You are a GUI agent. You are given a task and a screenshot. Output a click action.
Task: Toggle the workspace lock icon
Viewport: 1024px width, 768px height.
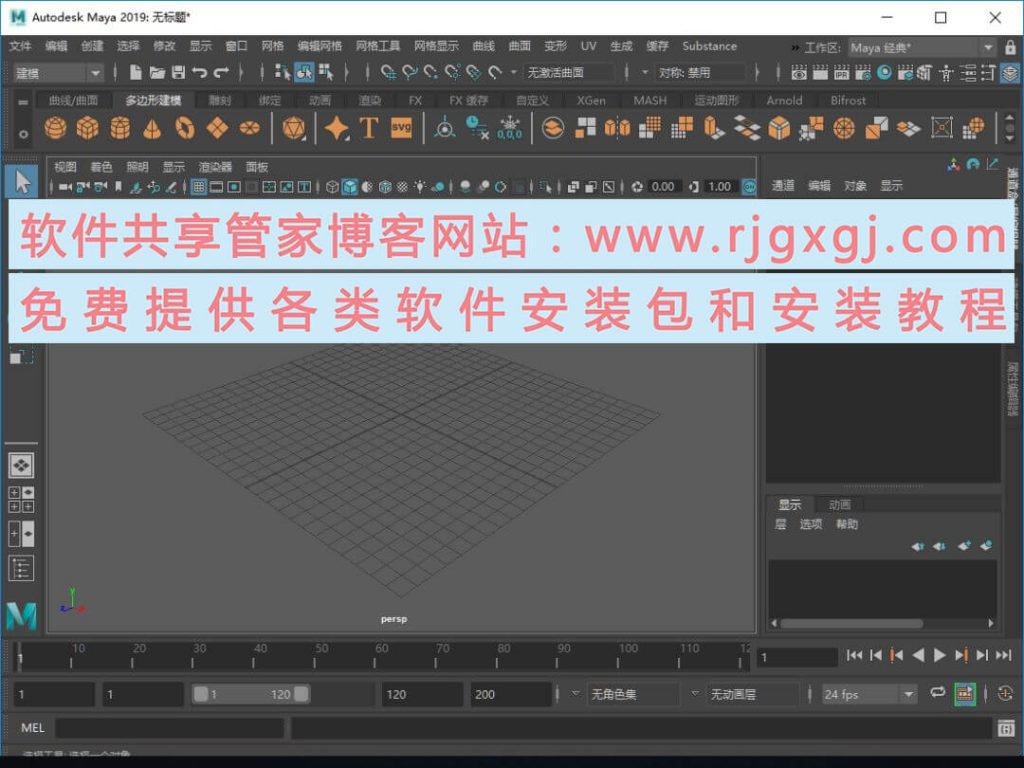point(1010,47)
